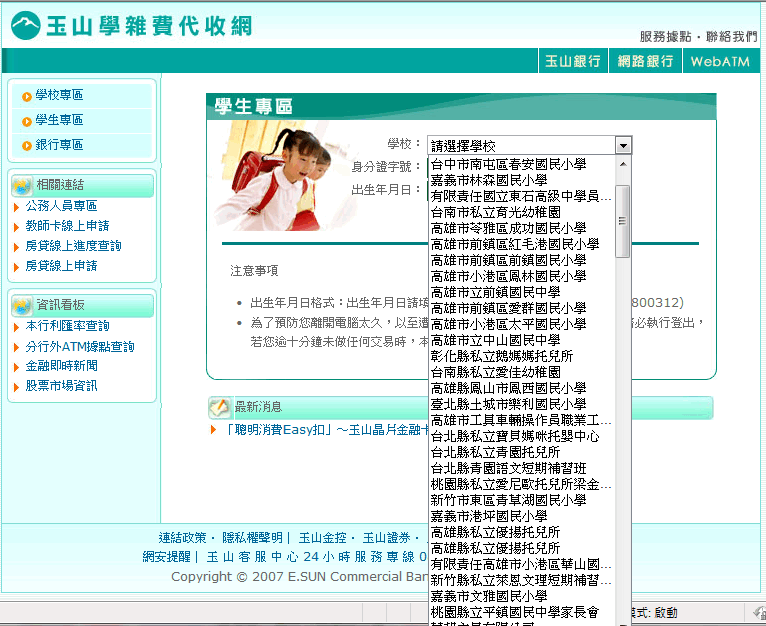The width and height of the screenshot is (766, 626).
Task: Click the school list scrollbar thumb
Action: 623,220
